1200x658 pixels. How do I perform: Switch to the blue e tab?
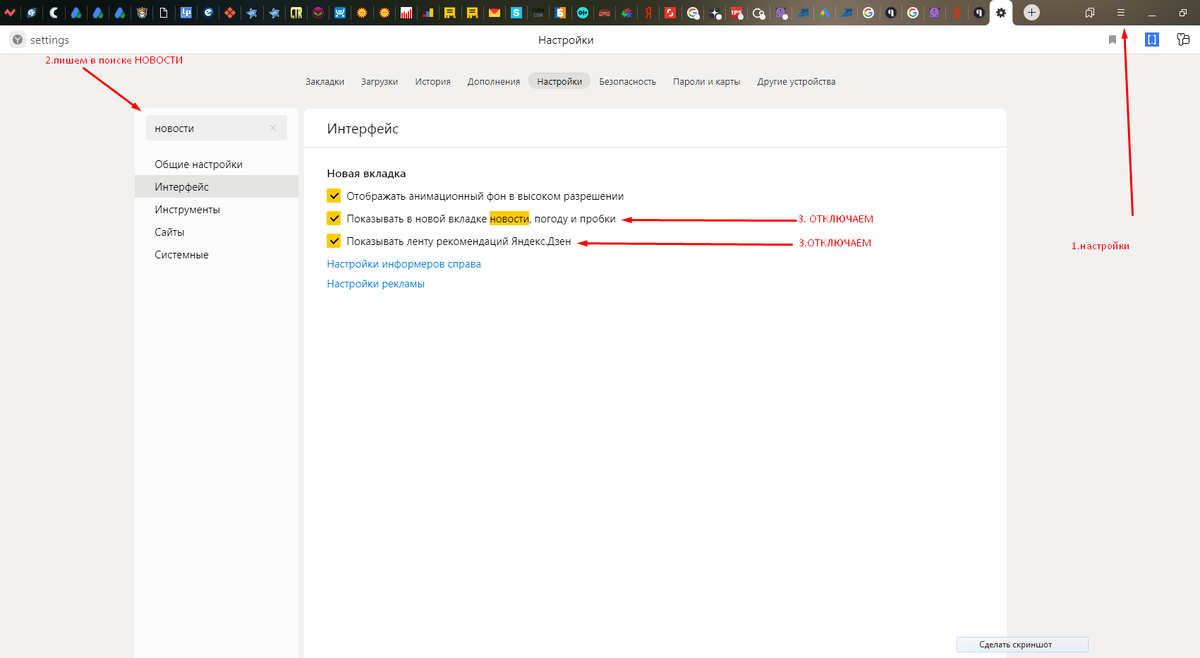[208, 13]
